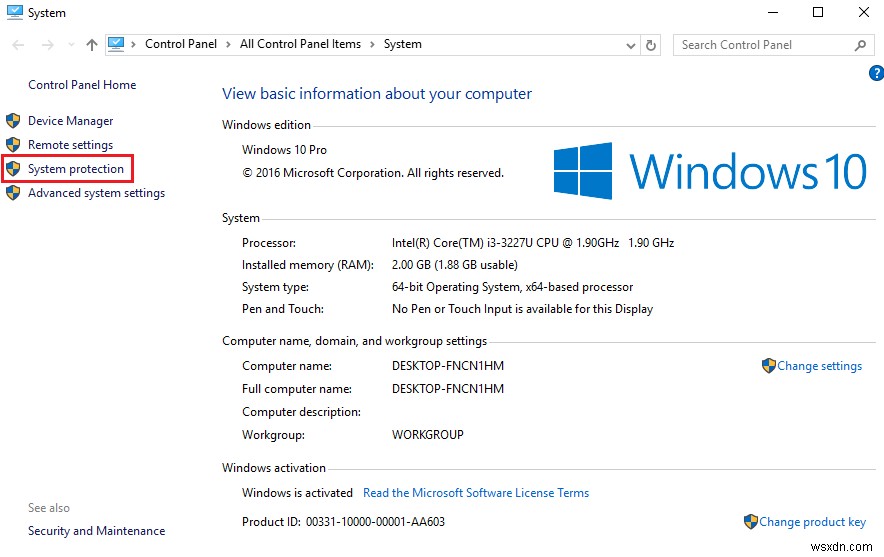The height and width of the screenshot is (557, 884).
Task: Open Control Panel Home
Action: 82,85
